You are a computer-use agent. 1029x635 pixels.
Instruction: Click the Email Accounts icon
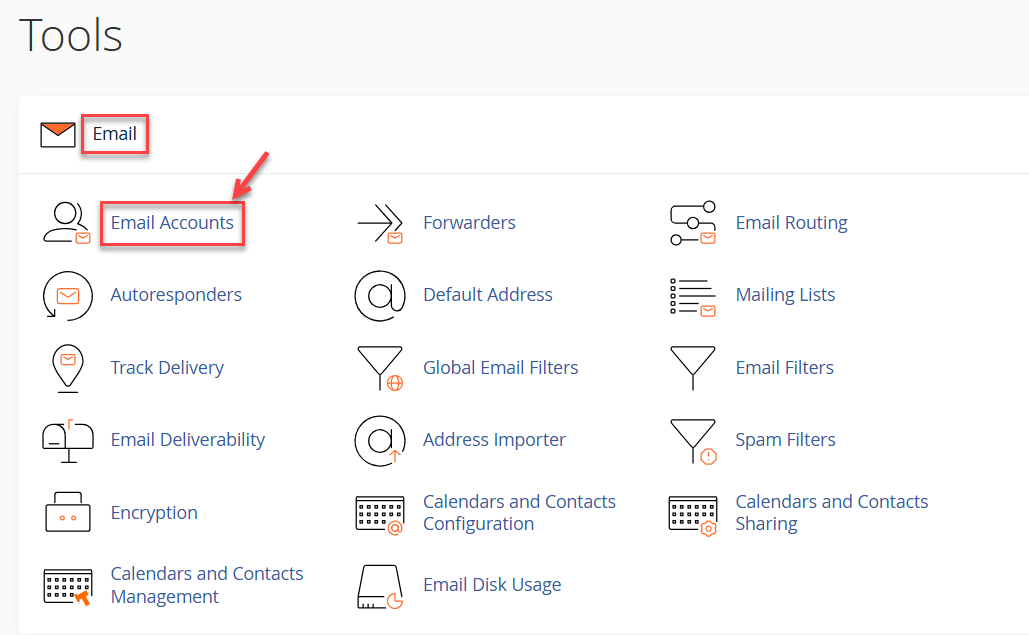(x=67, y=222)
